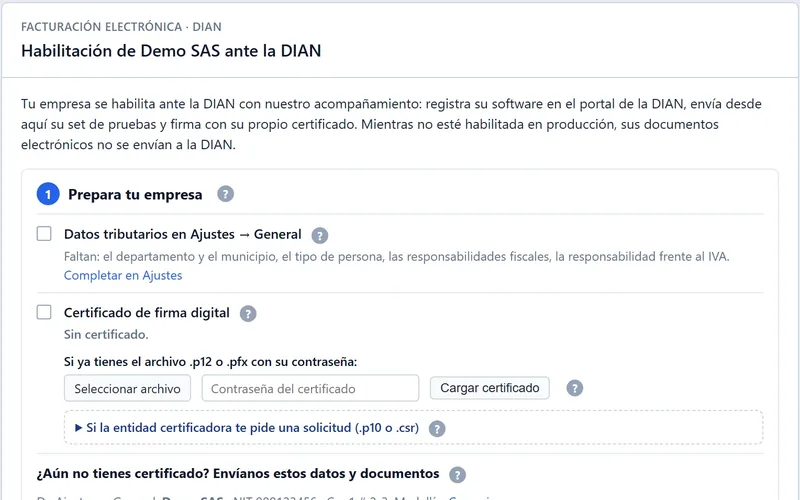Screen dimensions: 800x500
Task: Click the FACTURACIÓN ELECTRÓNICA · DIAN label
Action: pyautogui.click(x=121, y=27)
